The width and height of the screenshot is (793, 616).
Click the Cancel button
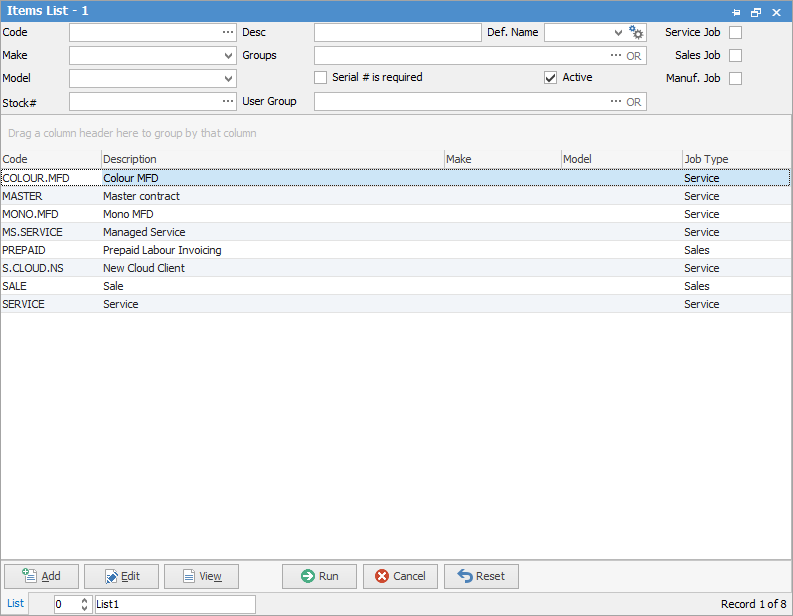pos(400,576)
